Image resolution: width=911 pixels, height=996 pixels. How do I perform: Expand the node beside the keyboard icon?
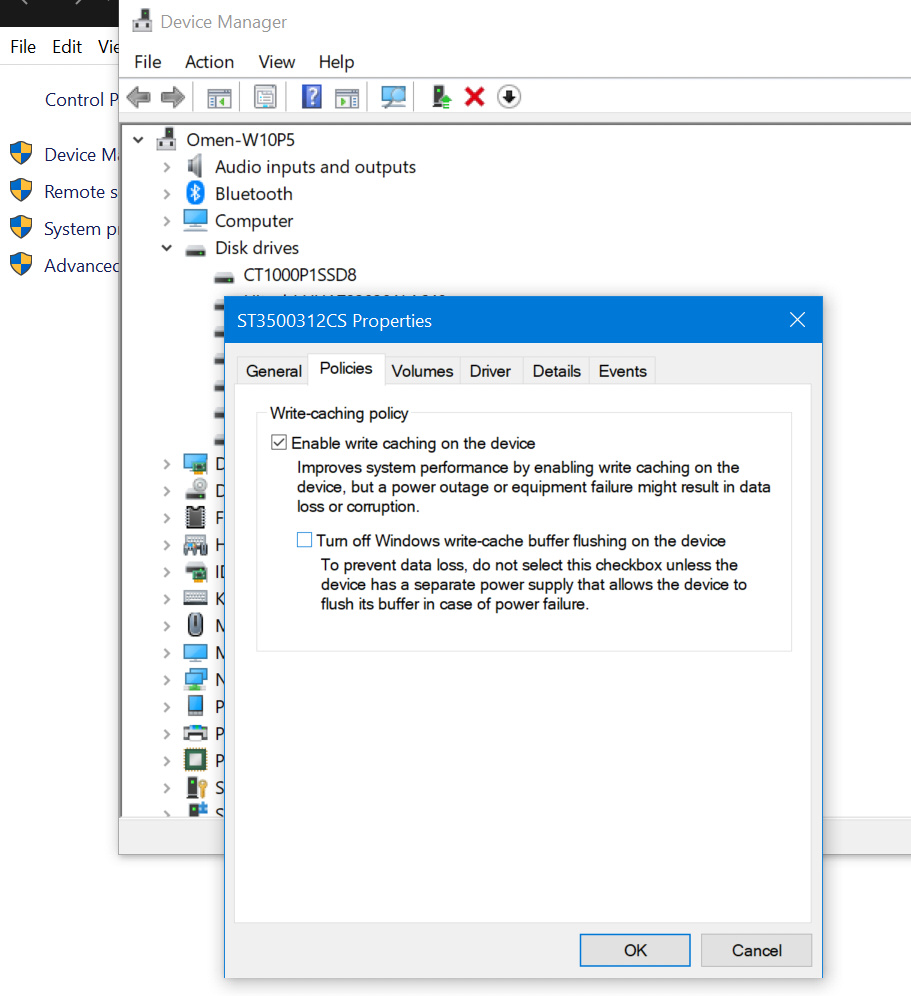(166, 599)
